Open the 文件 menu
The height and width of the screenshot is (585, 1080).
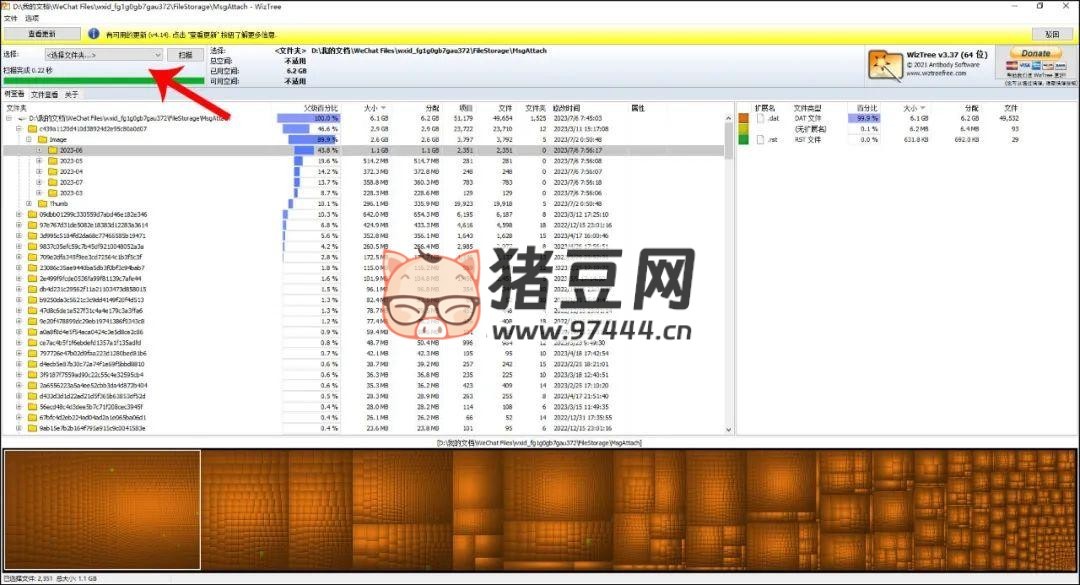tap(10, 18)
